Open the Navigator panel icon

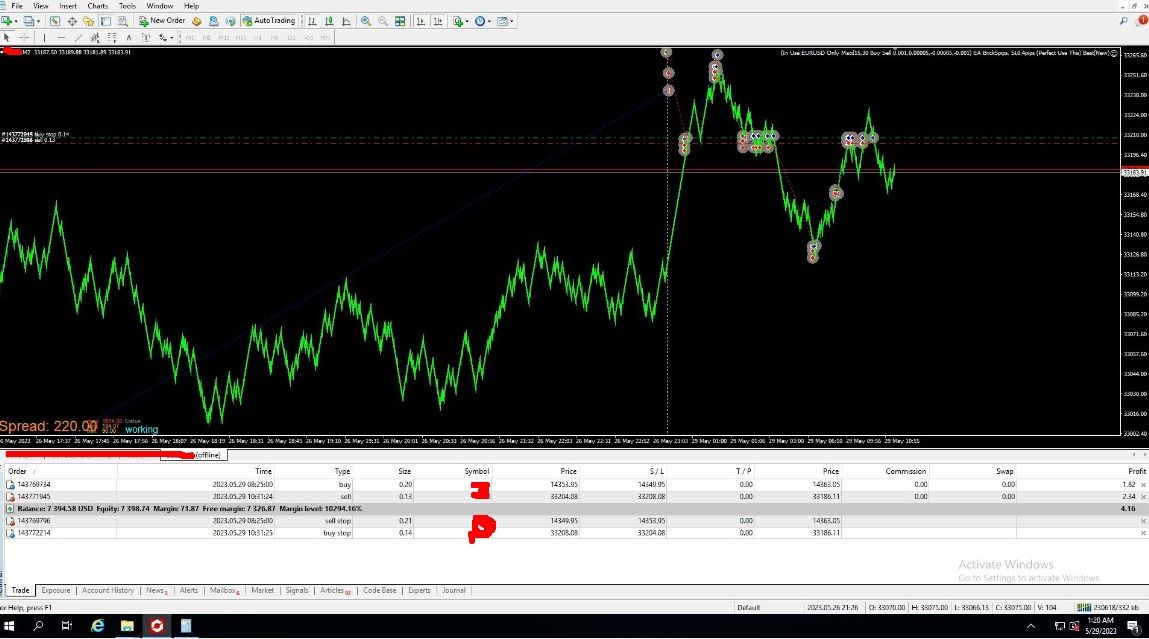click(89, 21)
